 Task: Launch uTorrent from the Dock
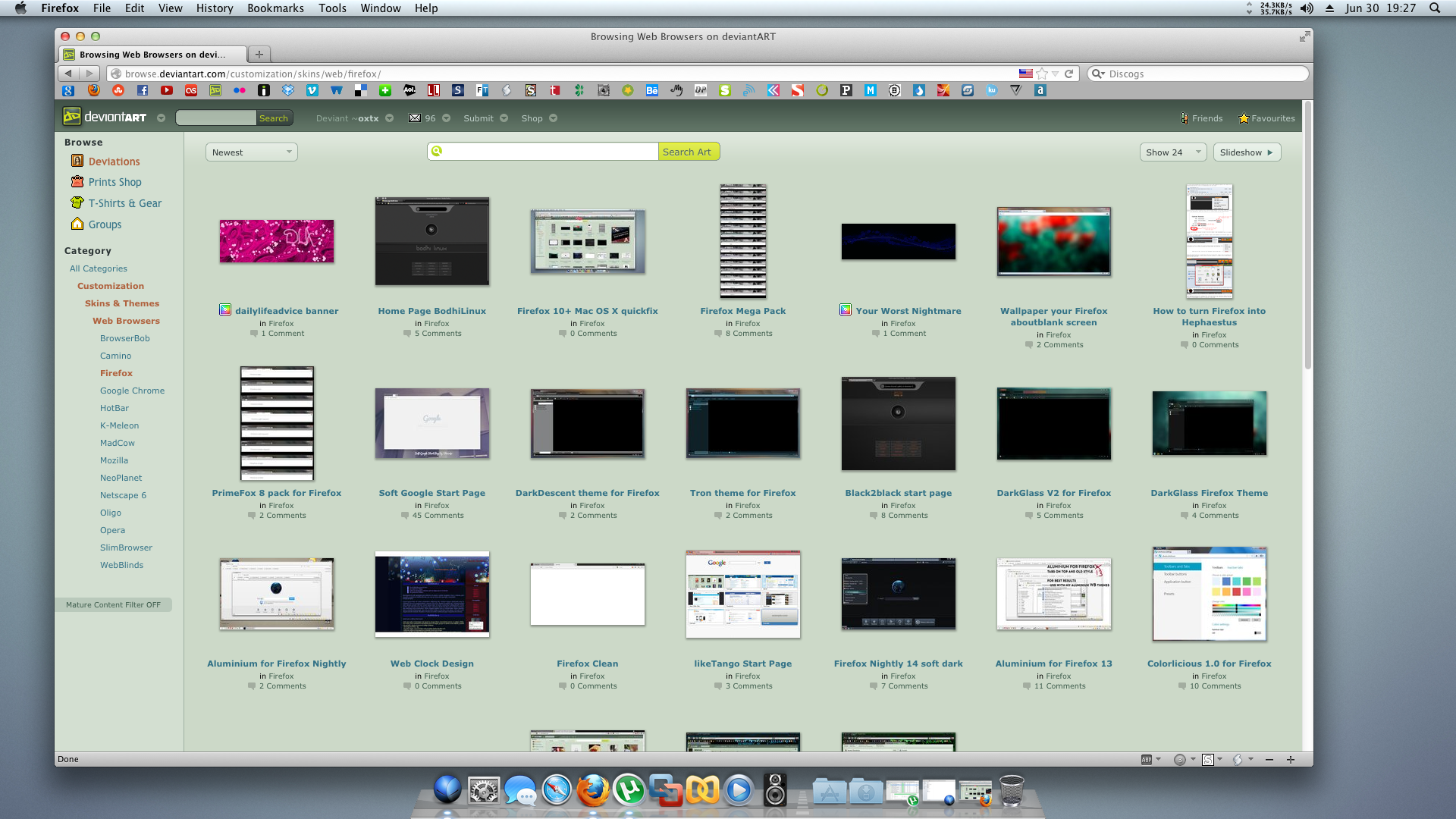pyautogui.click(x=629, y=790)
